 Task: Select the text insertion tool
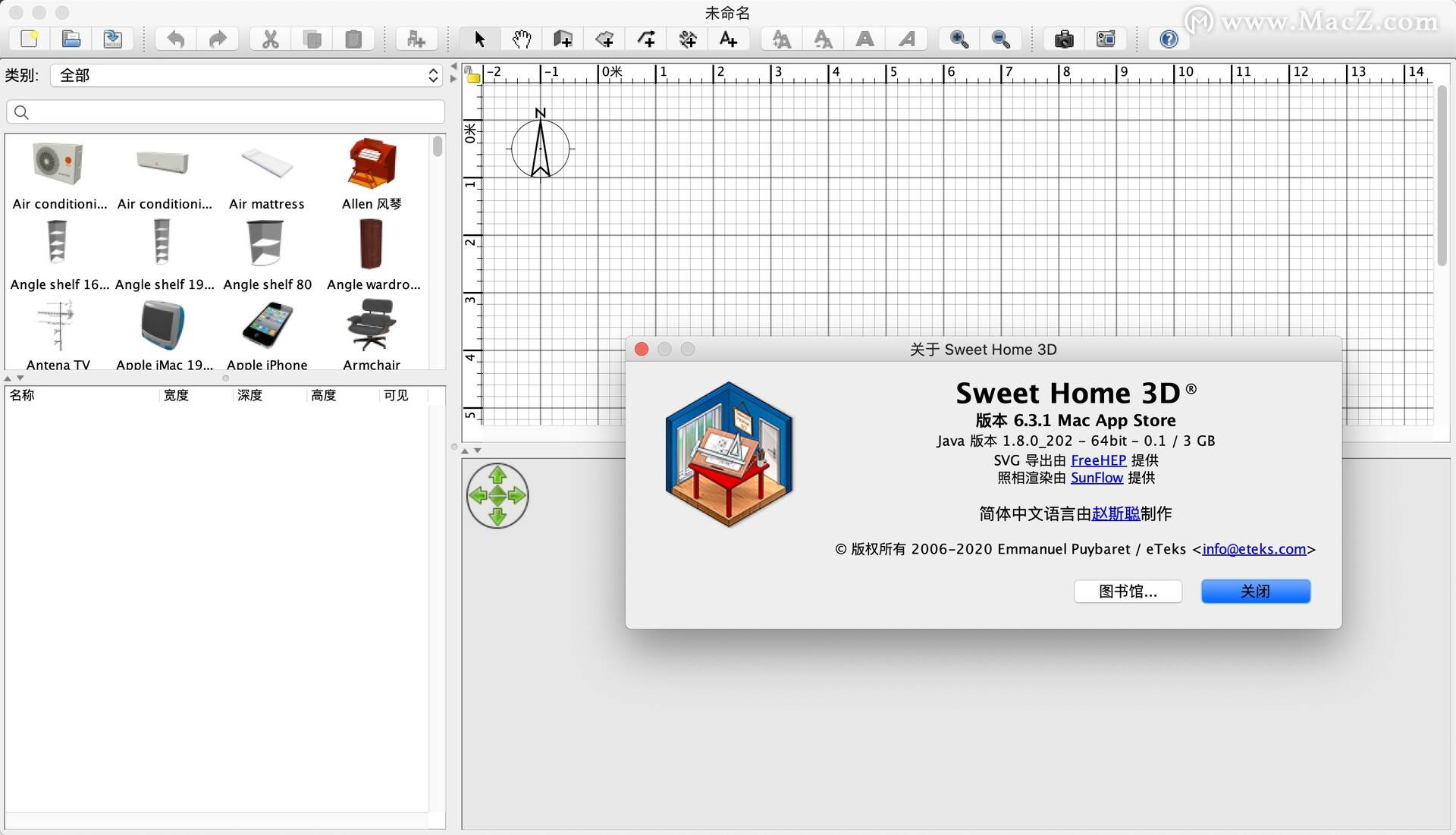click(727, 37)
